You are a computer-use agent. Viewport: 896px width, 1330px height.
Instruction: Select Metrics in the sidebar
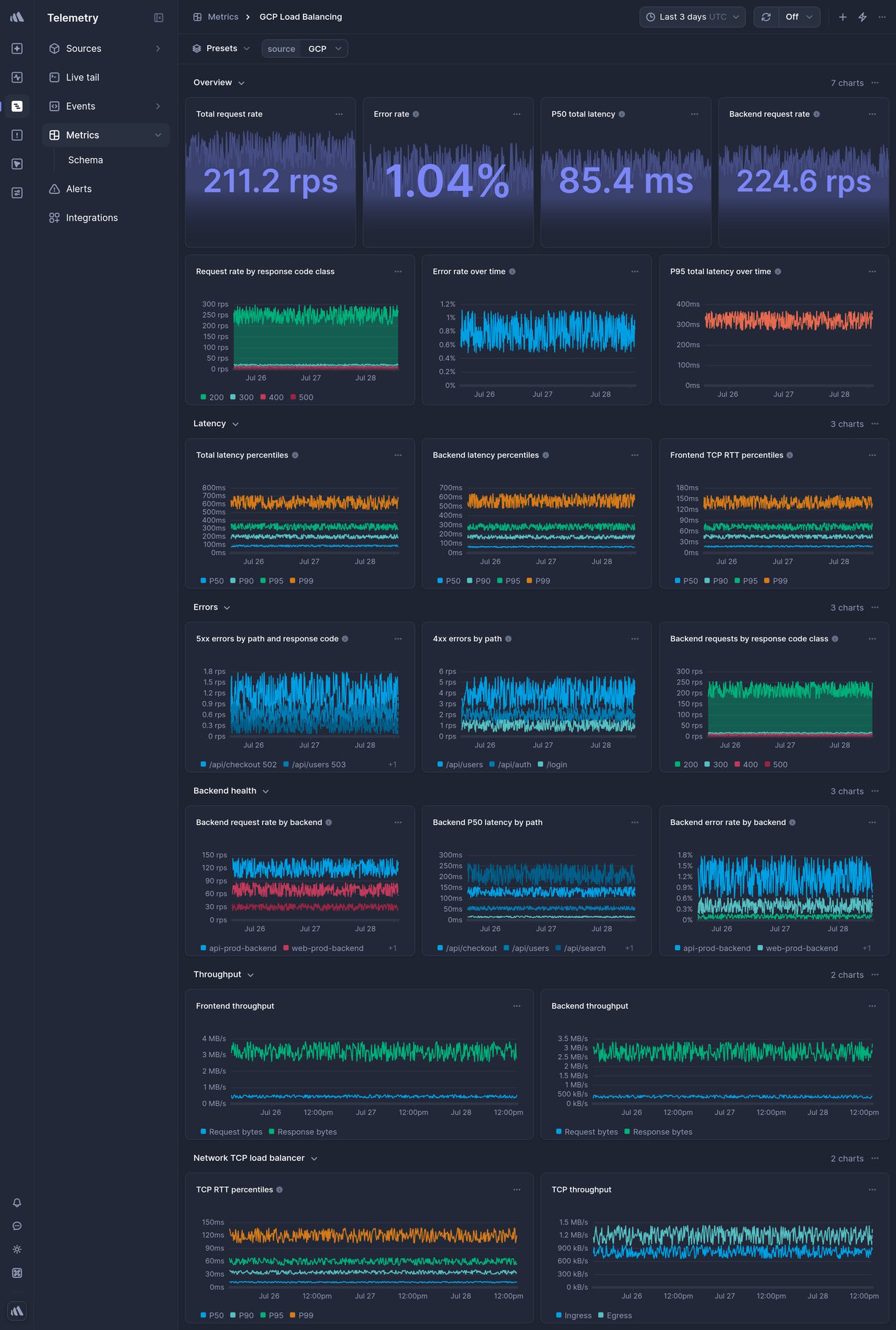coord(105,135)
